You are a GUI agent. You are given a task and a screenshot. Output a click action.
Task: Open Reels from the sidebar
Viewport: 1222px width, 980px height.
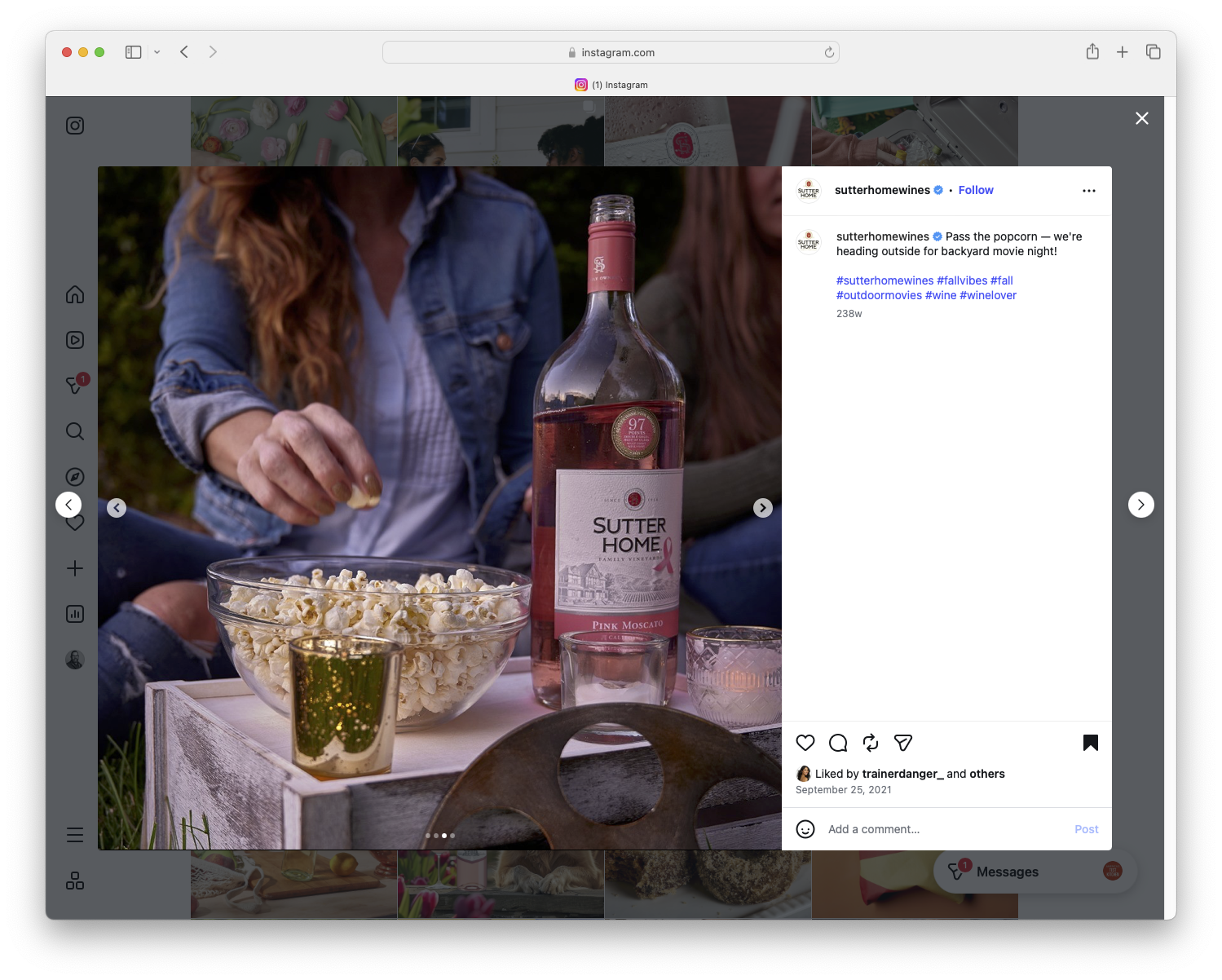(x=74, y=340)
